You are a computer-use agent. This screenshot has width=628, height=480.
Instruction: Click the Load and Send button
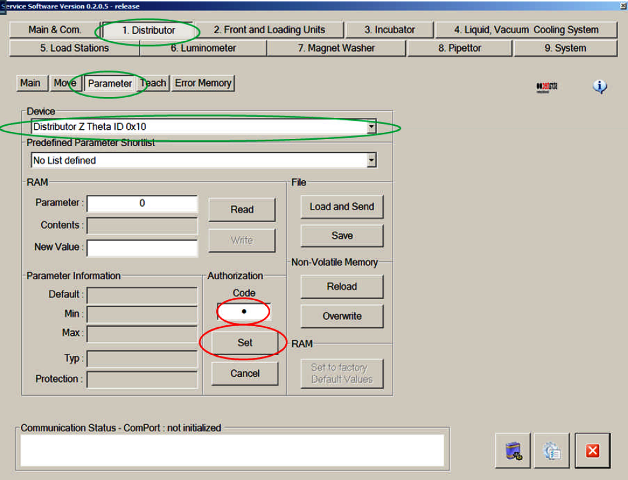pyautogui.click(x=341, y=206)
